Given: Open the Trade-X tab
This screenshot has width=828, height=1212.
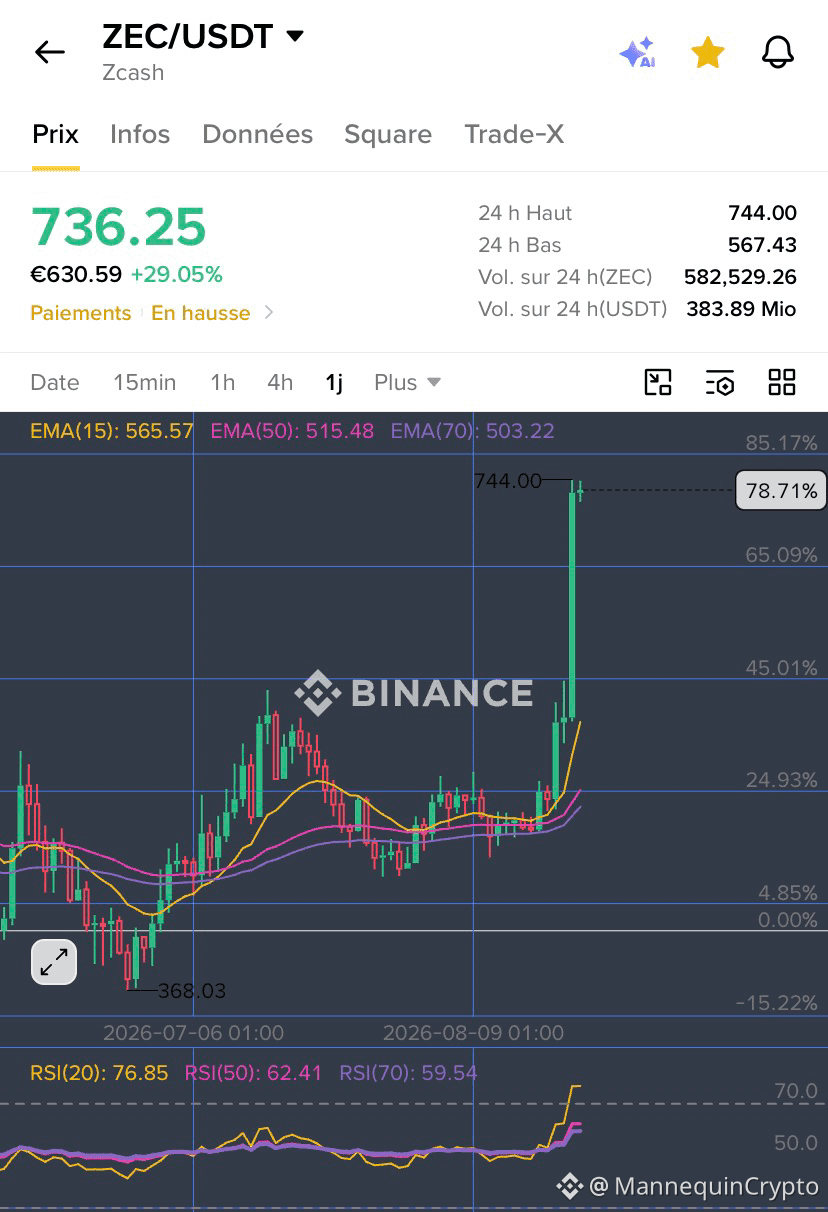Looking at the screenshot, I should 514,134.
